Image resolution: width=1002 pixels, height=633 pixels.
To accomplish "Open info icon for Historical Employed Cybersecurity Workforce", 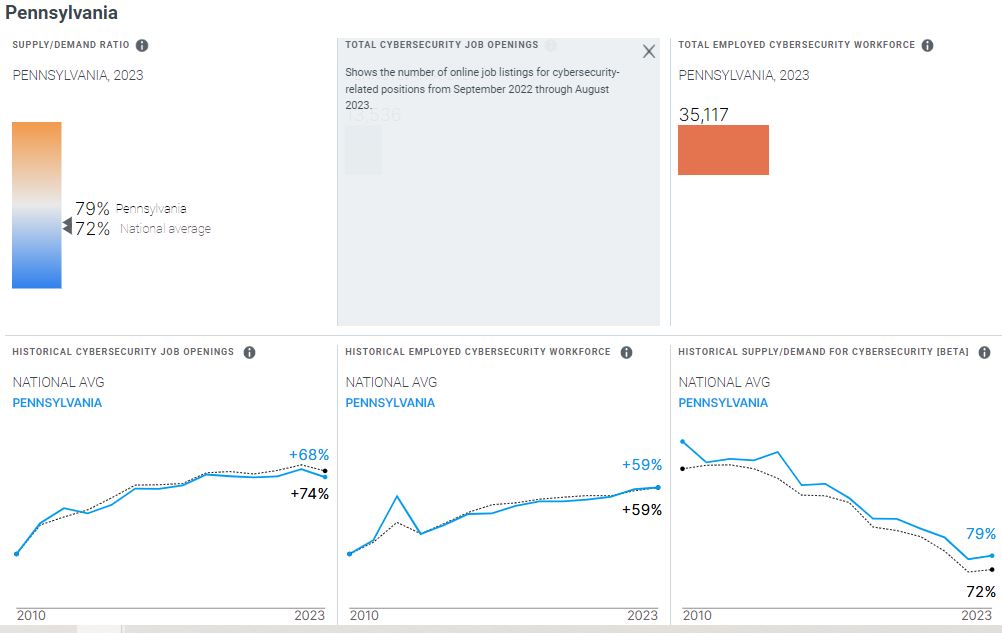I will coord(627,352).
